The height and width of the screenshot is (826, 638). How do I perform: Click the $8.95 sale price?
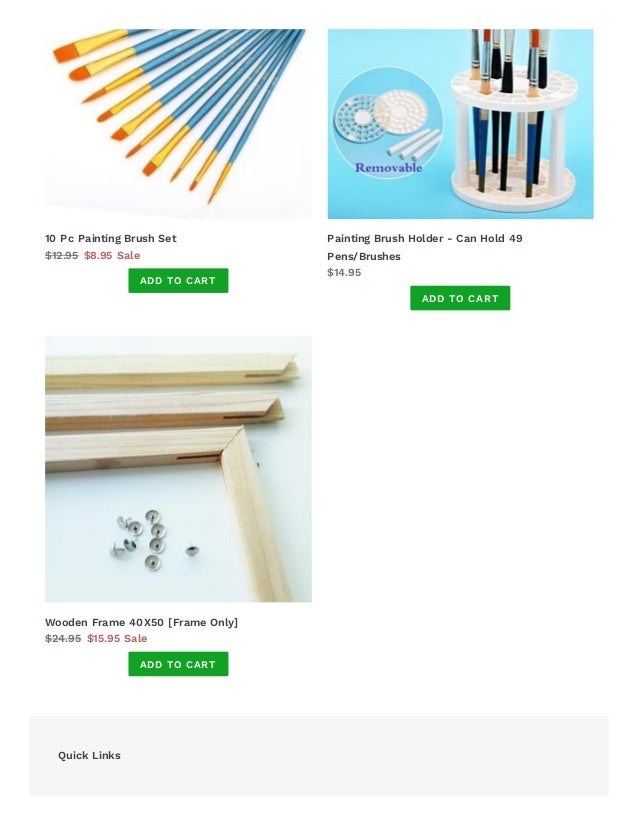click(98, 255)
